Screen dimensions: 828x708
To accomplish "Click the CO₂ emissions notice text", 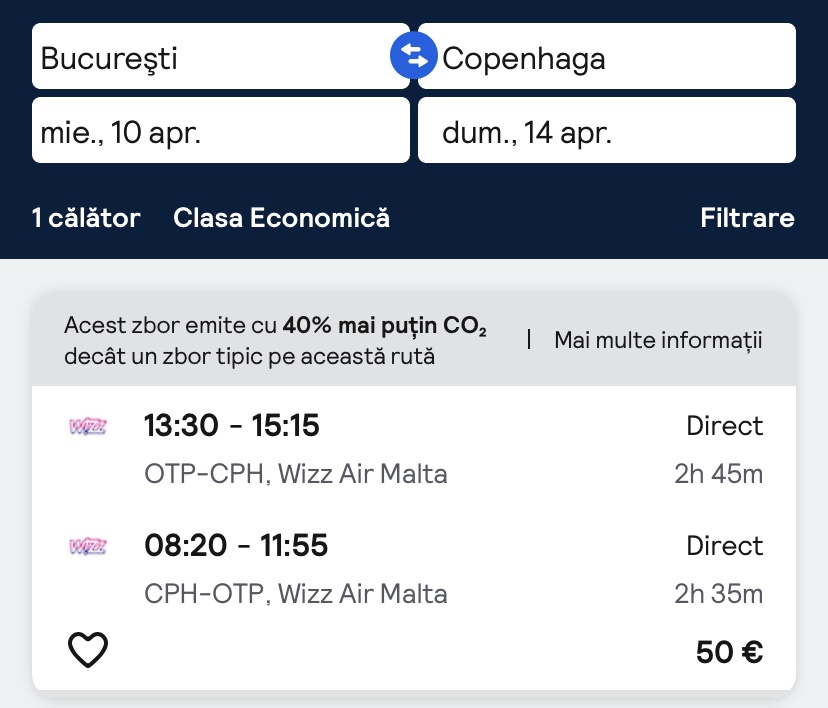I will (275, 340).
